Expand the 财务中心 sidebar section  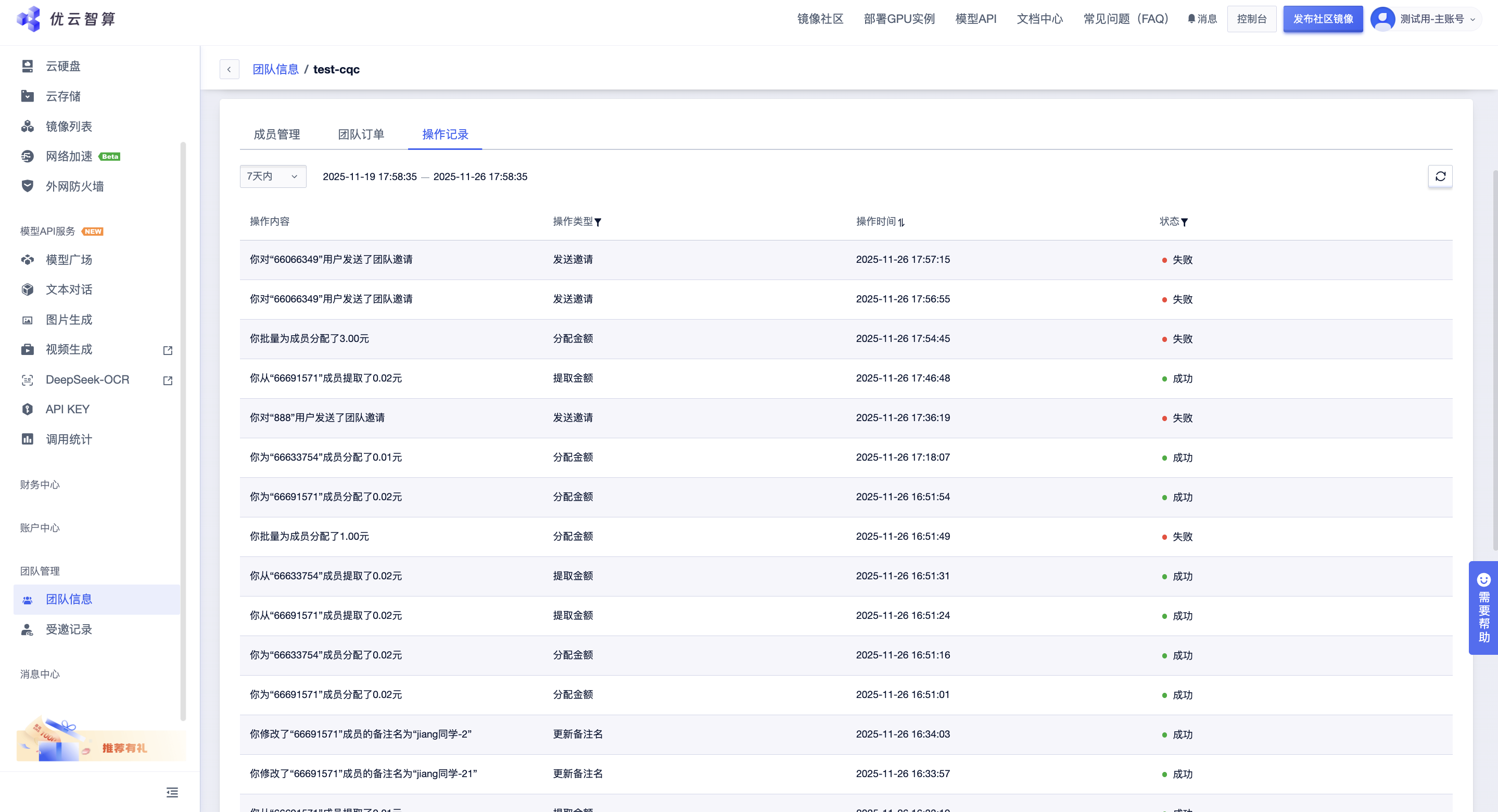click(x=40, y=485)
